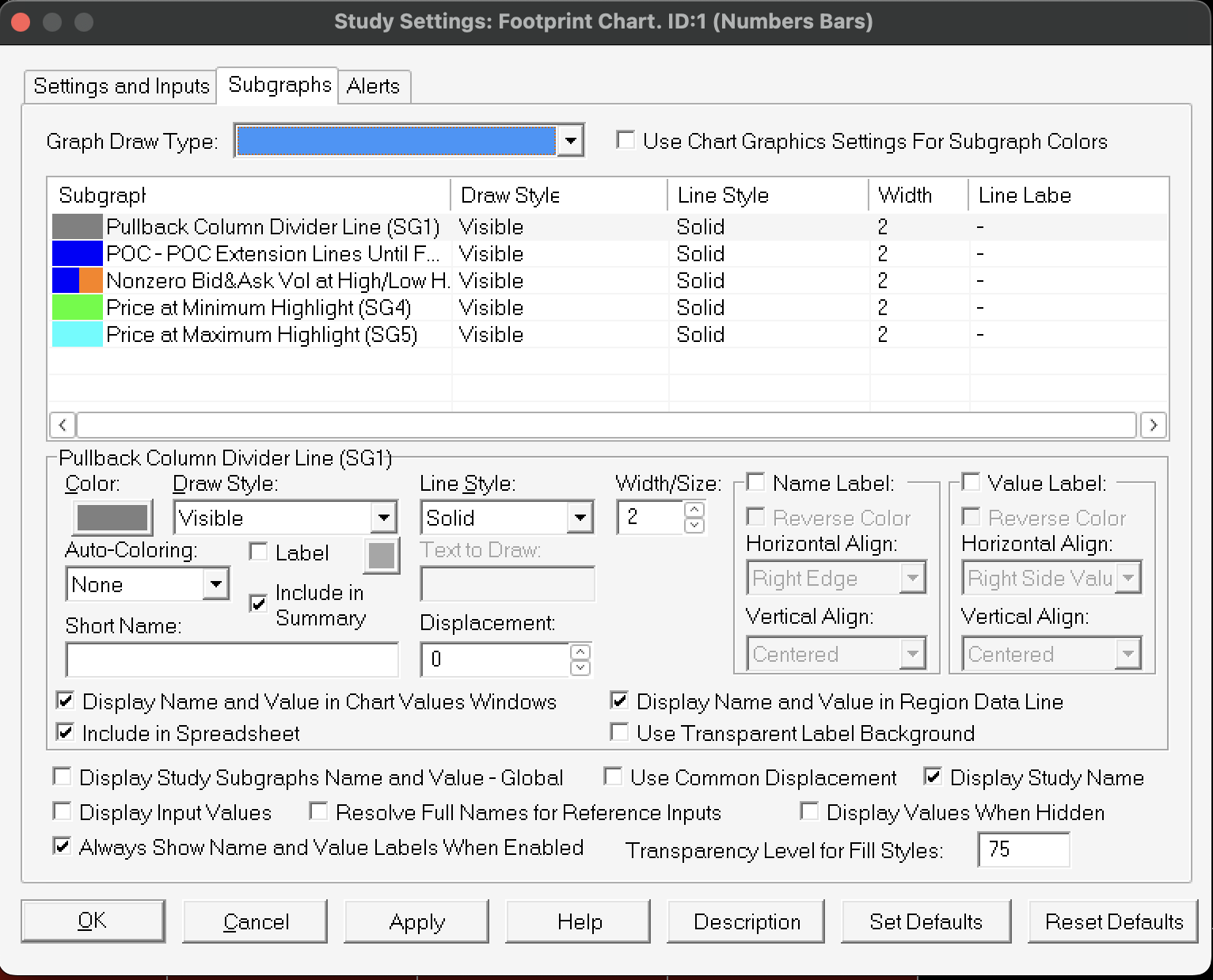Image resolution: width=1213 pixels, height=980 pixels.
Task: Click the Width/Size increment arrow
Action: click(x=694, y=510)
